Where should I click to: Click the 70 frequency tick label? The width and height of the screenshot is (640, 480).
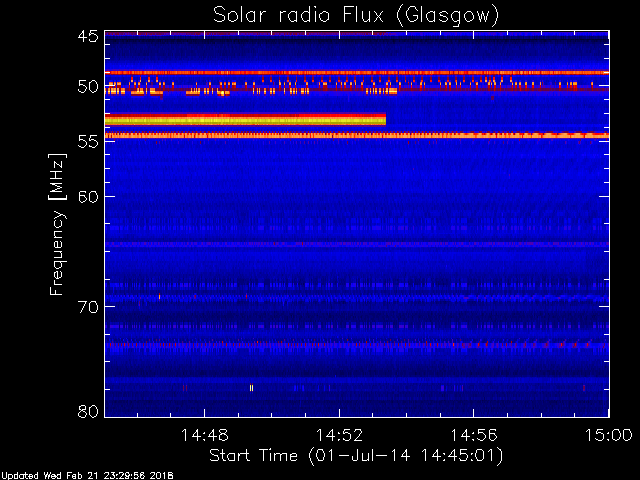click(x=88, y=307)
